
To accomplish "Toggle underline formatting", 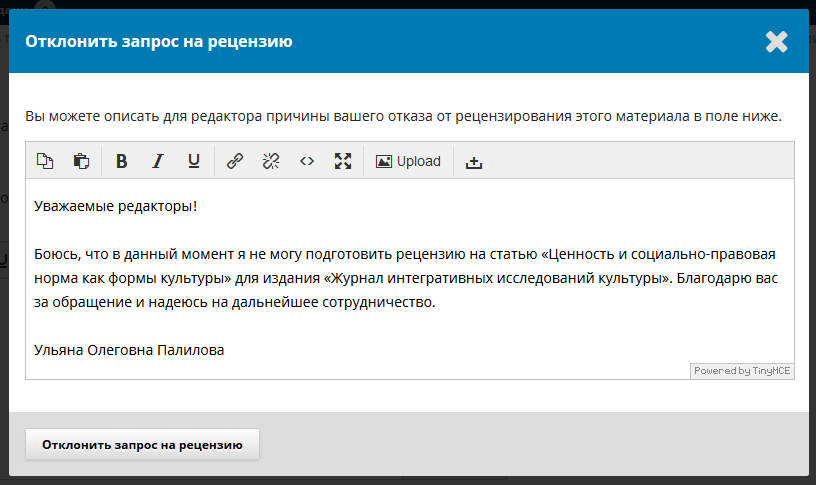I will (x=194, y=161).
